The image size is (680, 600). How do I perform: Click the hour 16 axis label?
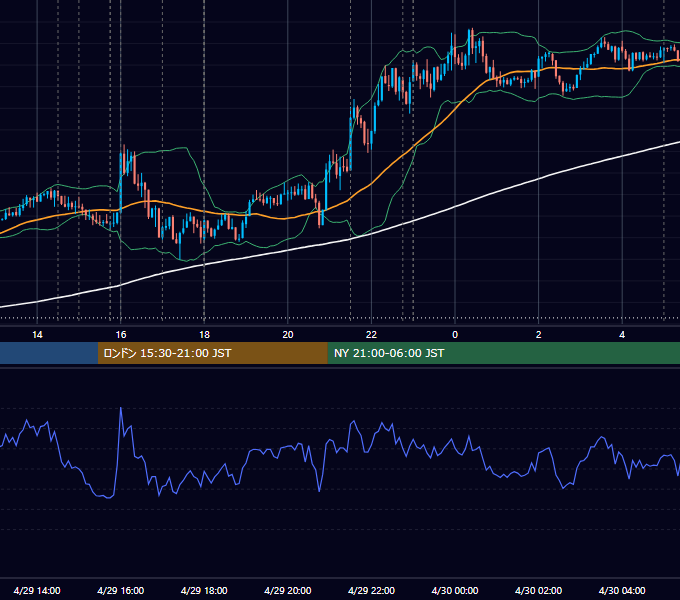point(121,334)
